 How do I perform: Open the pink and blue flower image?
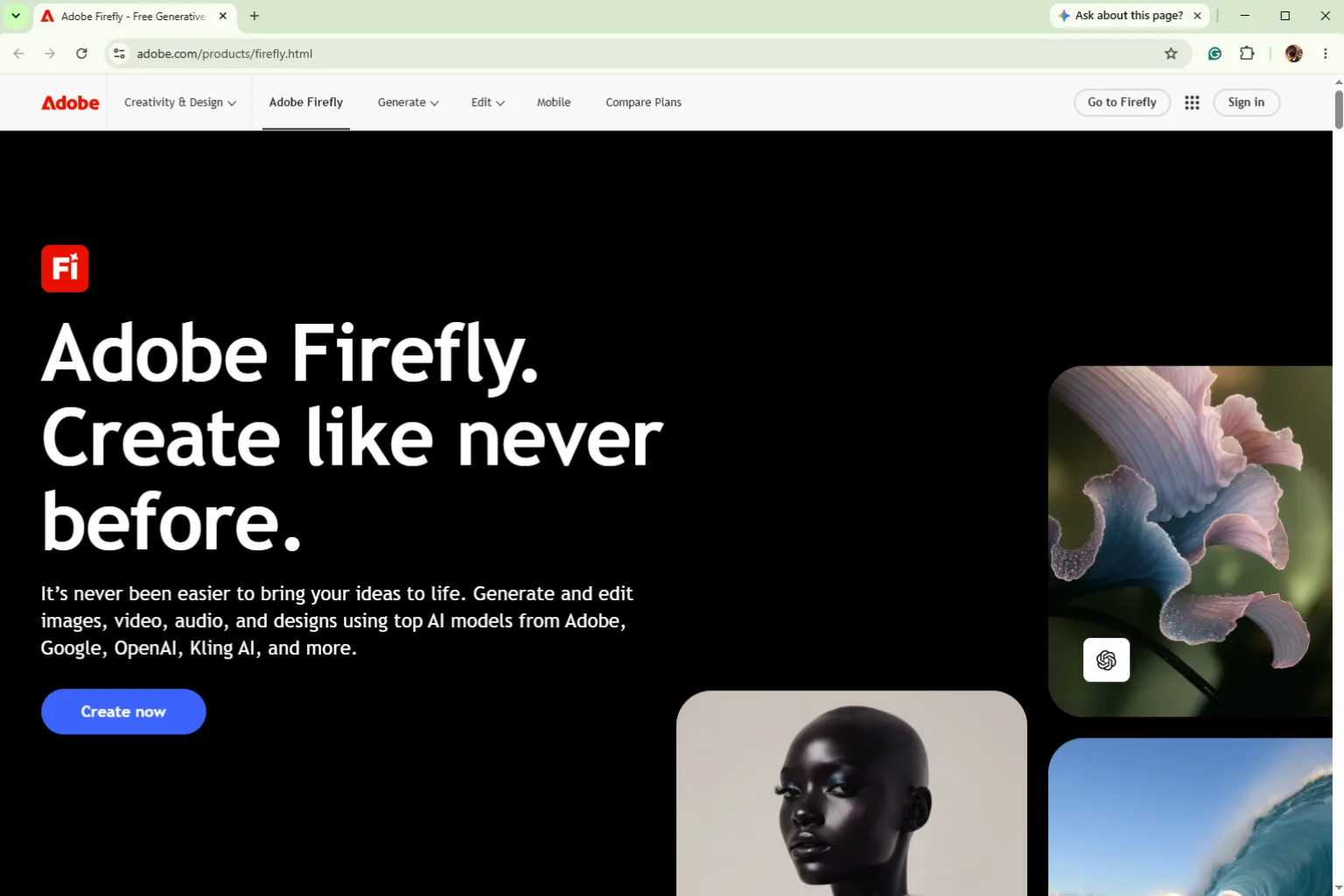(x=1190, y=541)
